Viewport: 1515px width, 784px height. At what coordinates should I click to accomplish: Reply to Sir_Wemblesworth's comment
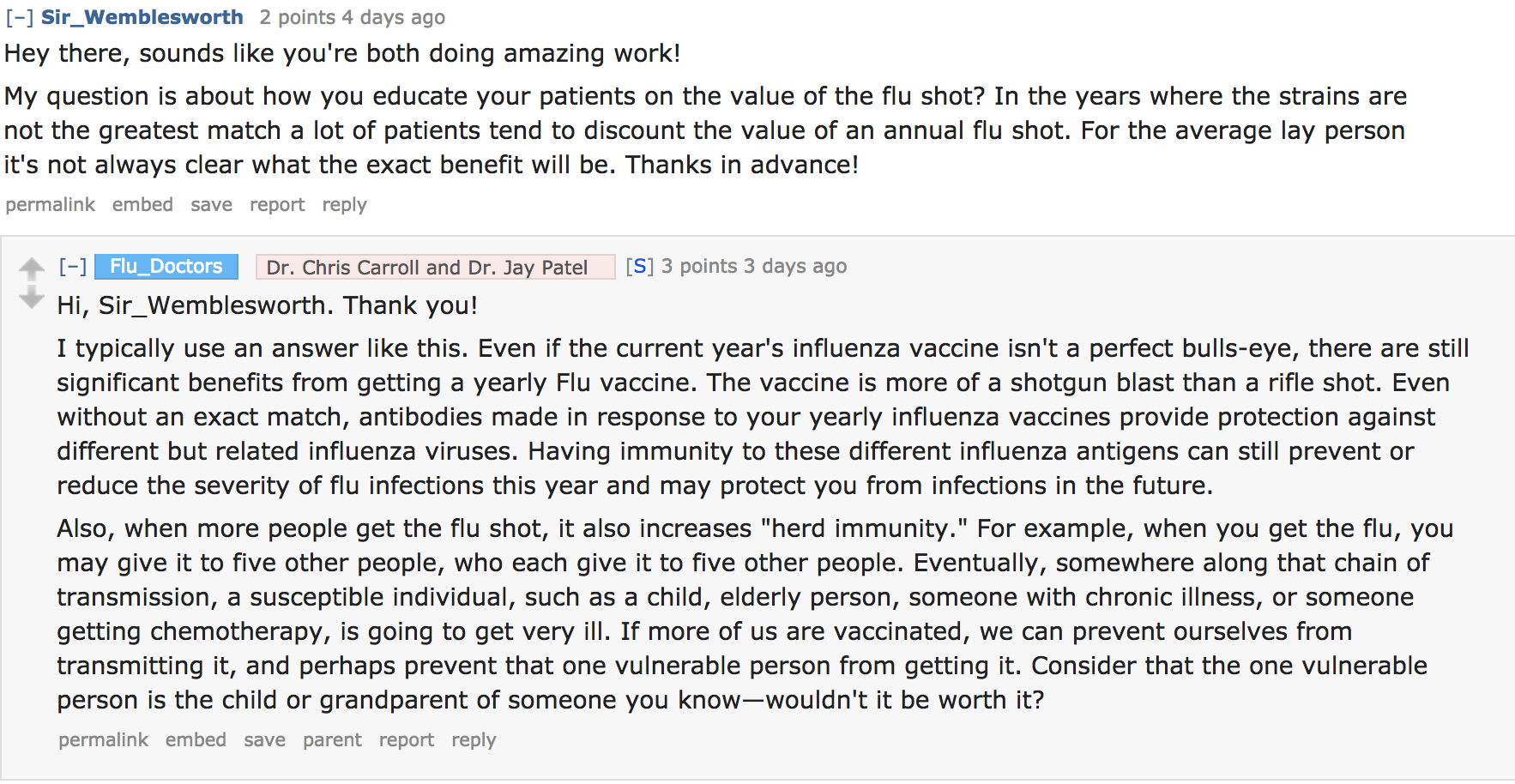point(344,204)
